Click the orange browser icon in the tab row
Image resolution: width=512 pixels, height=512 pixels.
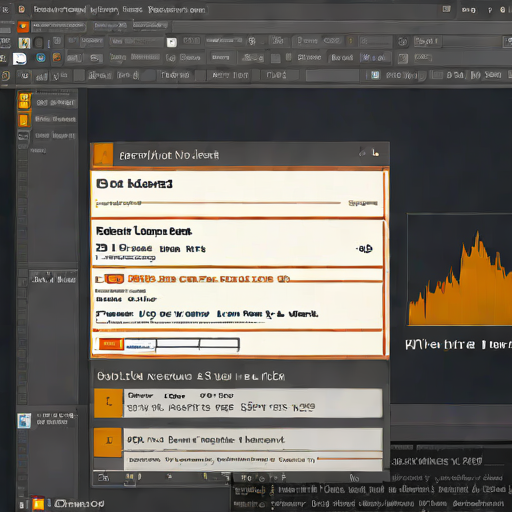[23, 26]
